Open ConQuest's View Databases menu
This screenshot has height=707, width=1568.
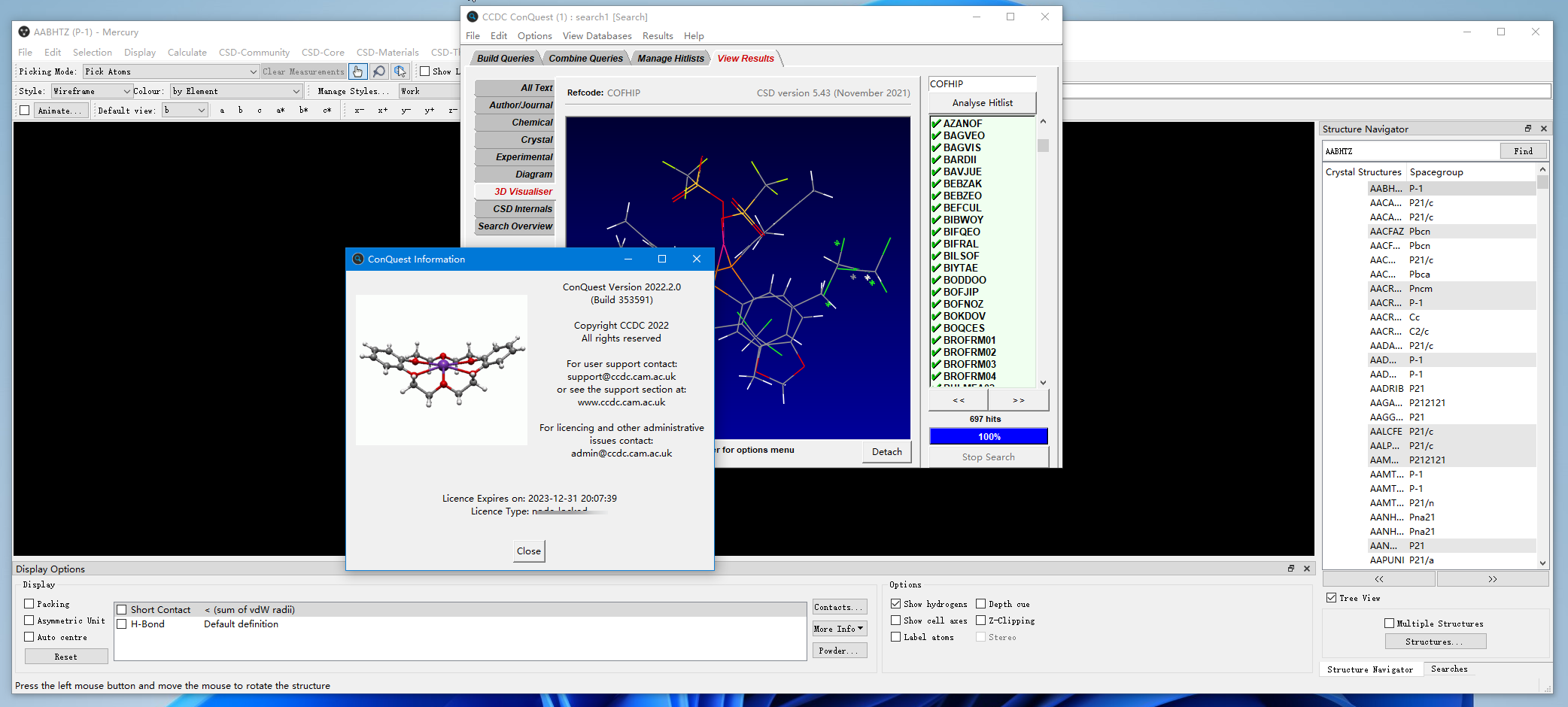597,36
